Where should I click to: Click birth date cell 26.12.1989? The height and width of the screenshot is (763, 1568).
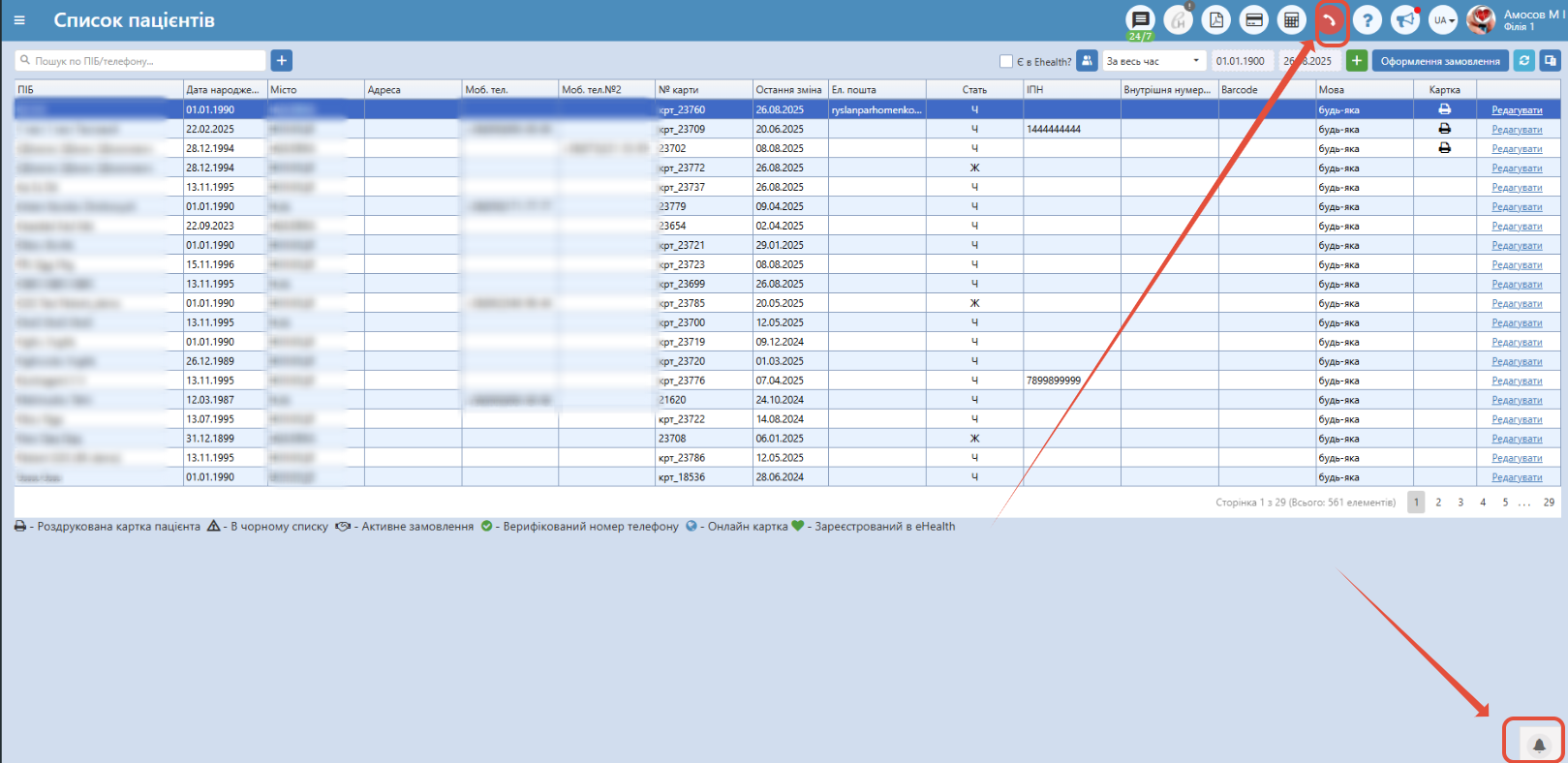coord(226,361)
